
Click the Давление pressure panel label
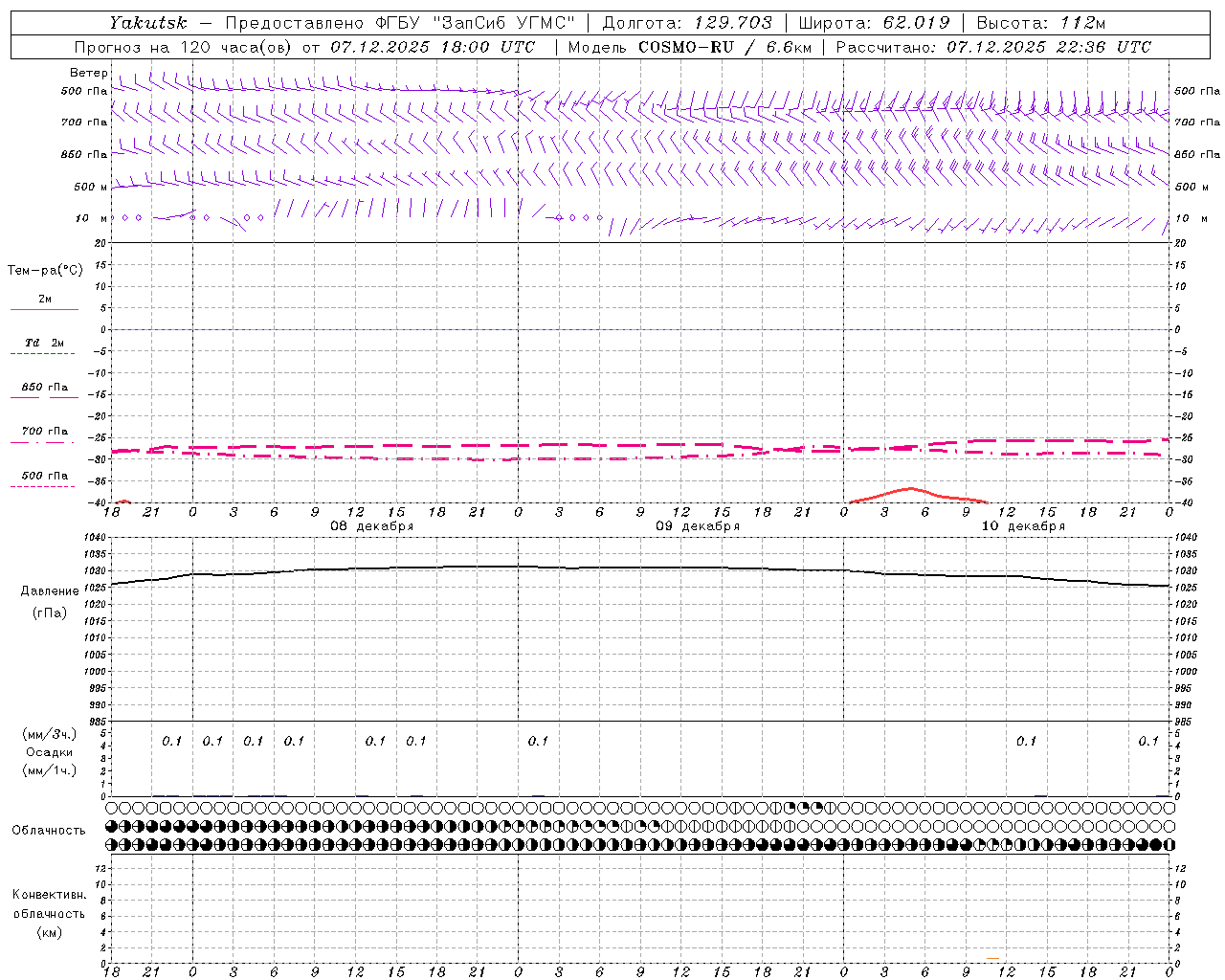50,591
